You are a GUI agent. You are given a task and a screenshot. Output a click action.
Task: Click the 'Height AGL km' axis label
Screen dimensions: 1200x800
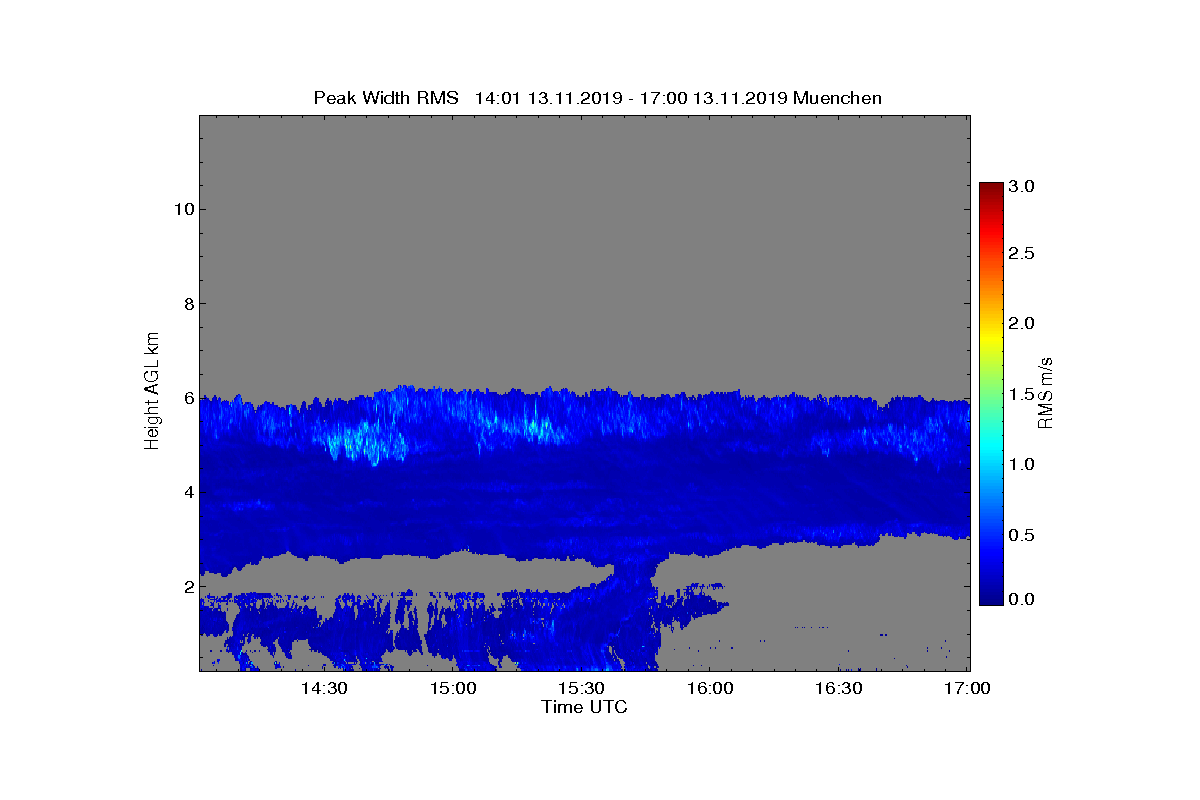tap(152, 393)
